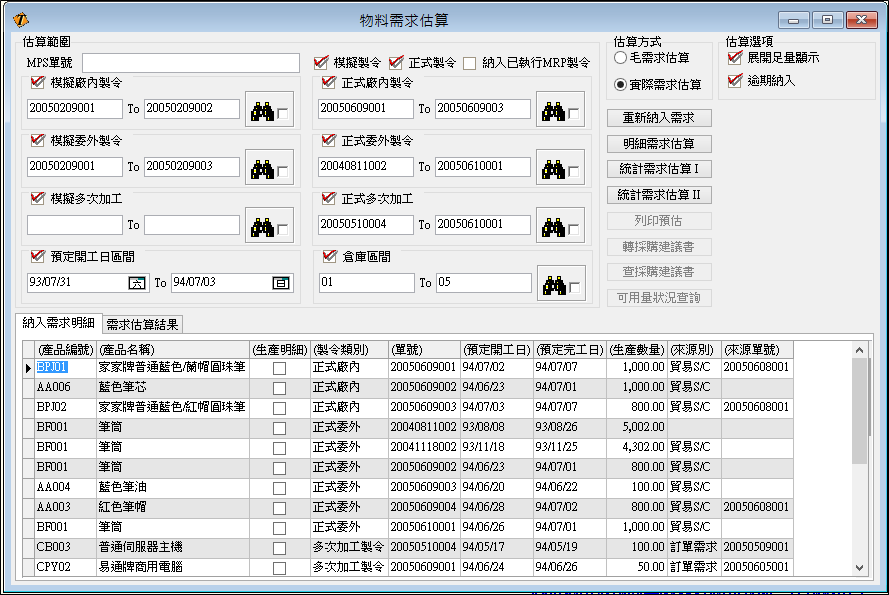Screen dimensions: 889x595
Task: Click binoculars icon for 模擬多次加工 range
Action: pyautogui.click(x=262, y=226)
